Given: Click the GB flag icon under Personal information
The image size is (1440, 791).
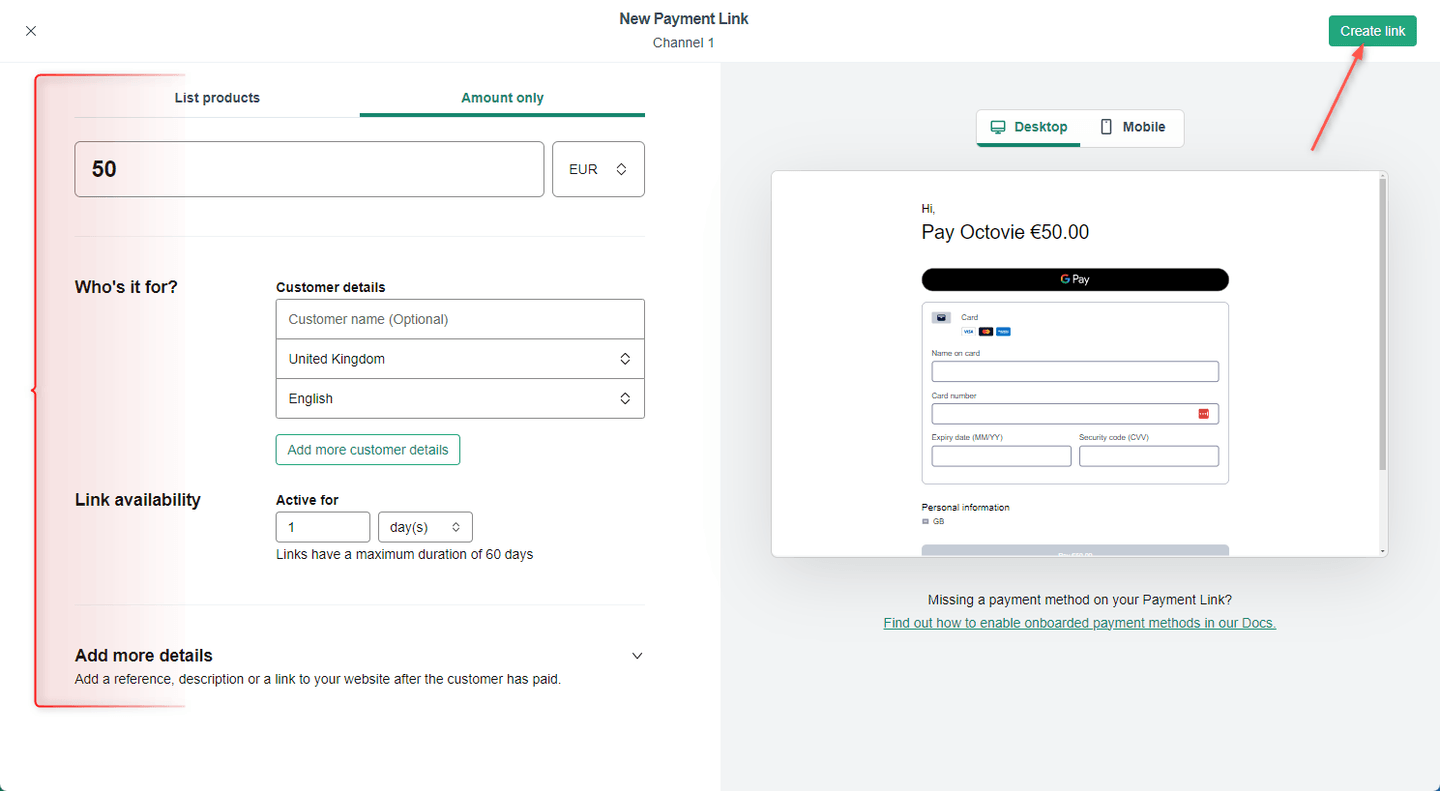Looking at the screenshot, I should (x=924, y=521).
